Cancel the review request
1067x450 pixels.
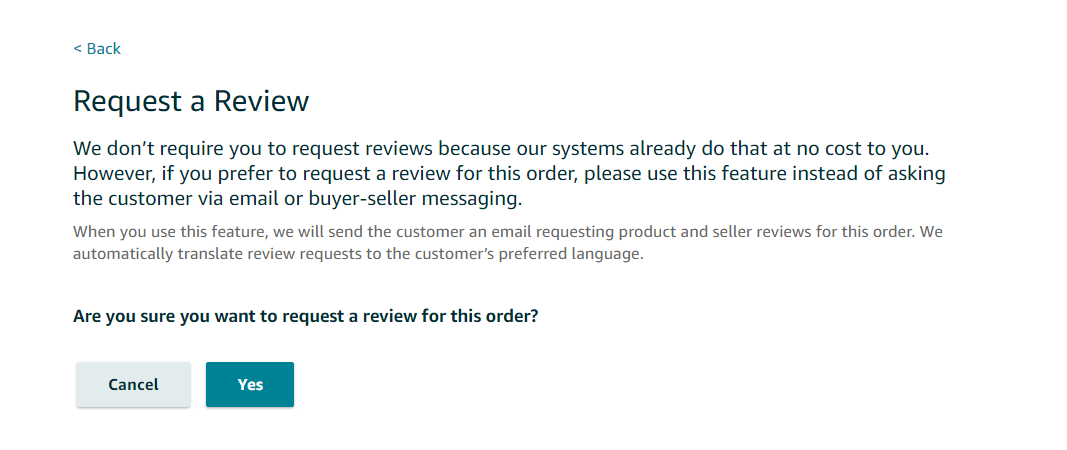133,385
